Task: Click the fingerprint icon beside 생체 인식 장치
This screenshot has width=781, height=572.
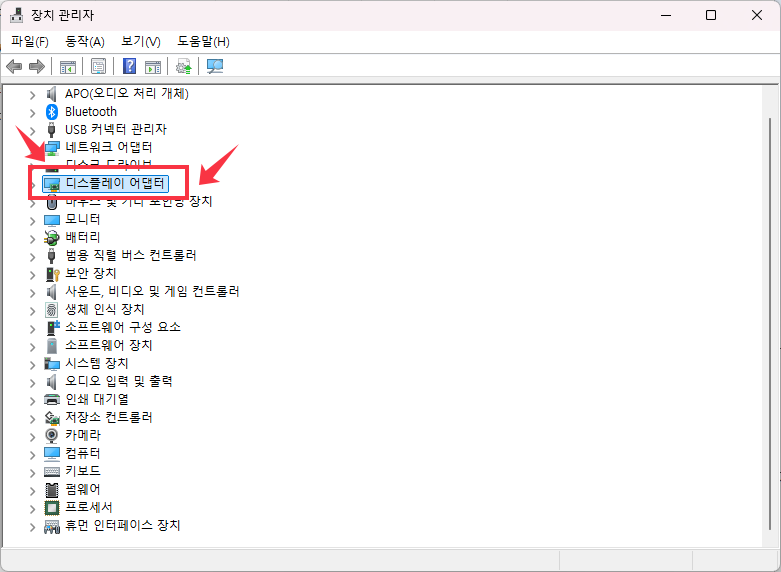Action: [51, 309]
